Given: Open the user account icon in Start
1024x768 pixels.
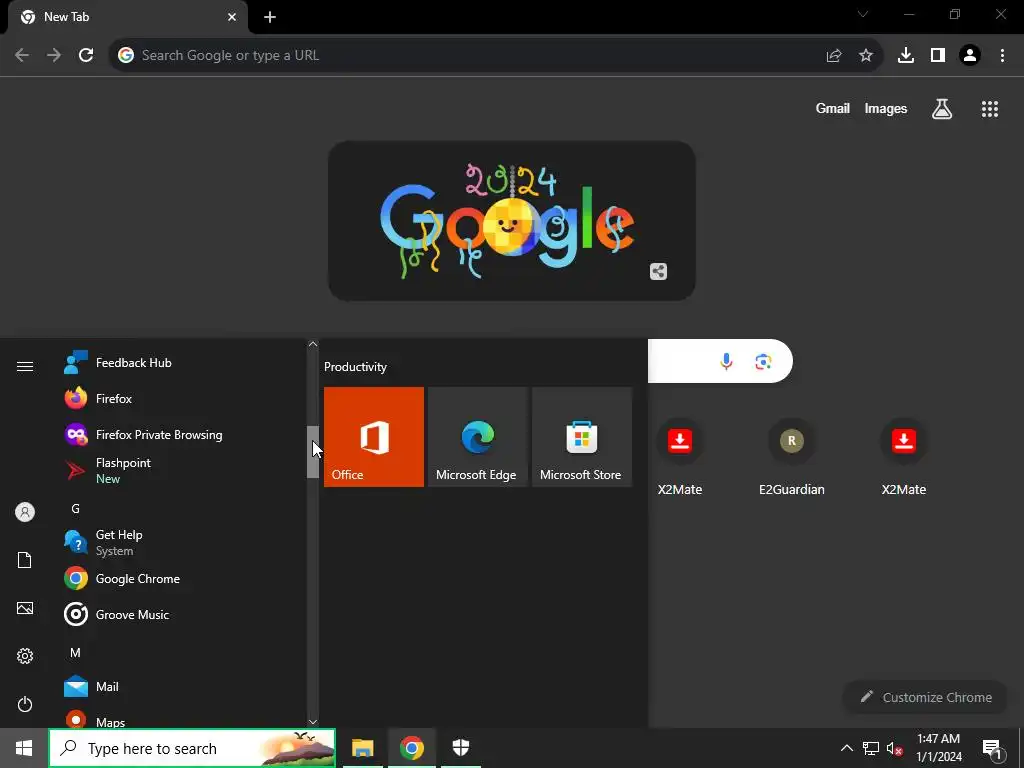Looking at the screenshot, I should pos(25,512).
